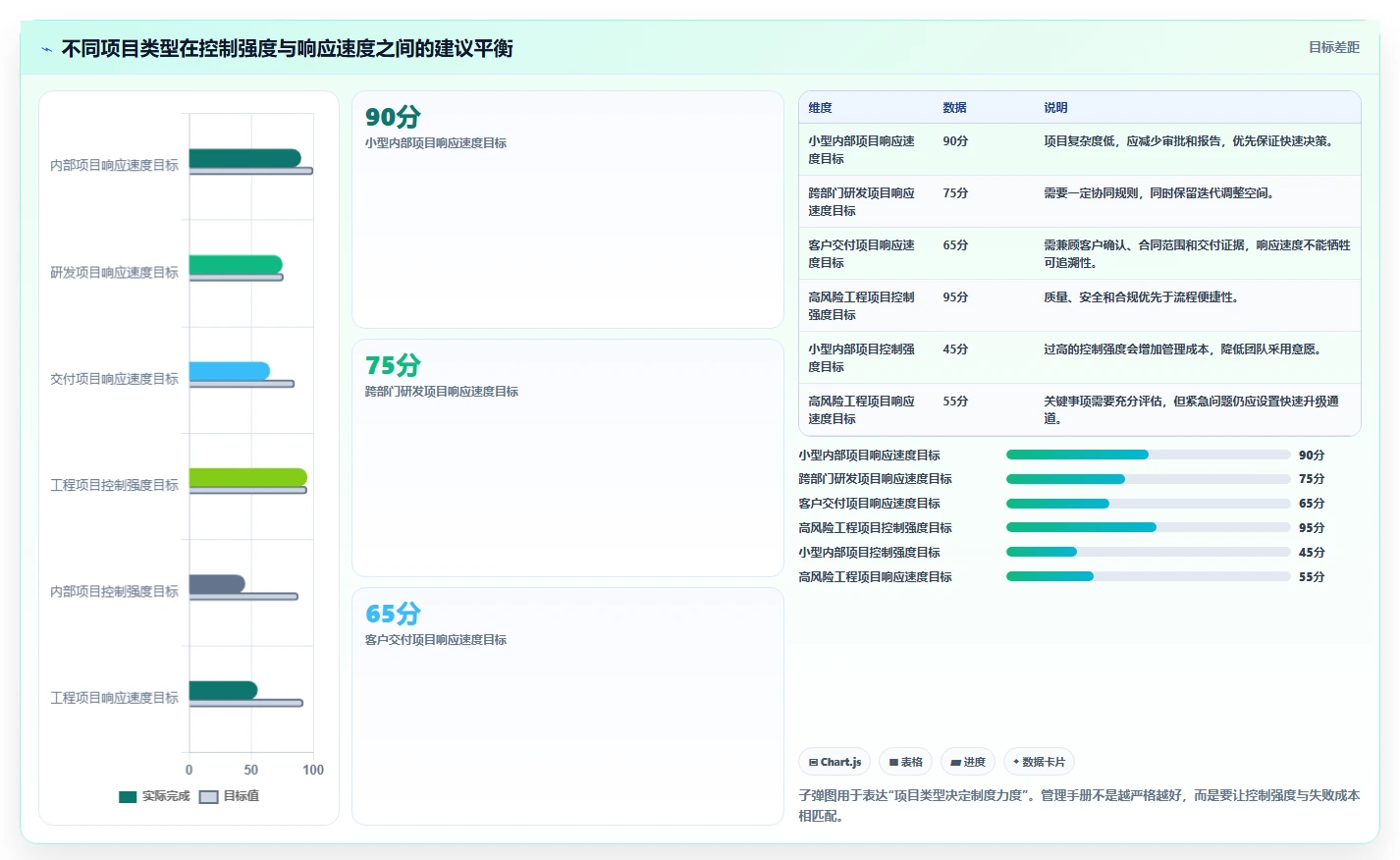
Task: Click the 工程项目控制强度目标 axis label
Action: [x=114, y=485]
